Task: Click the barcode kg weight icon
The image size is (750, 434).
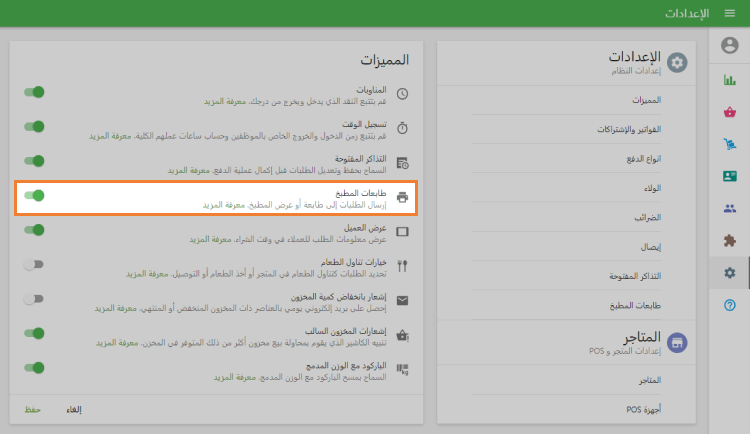Action: (402, 369)
